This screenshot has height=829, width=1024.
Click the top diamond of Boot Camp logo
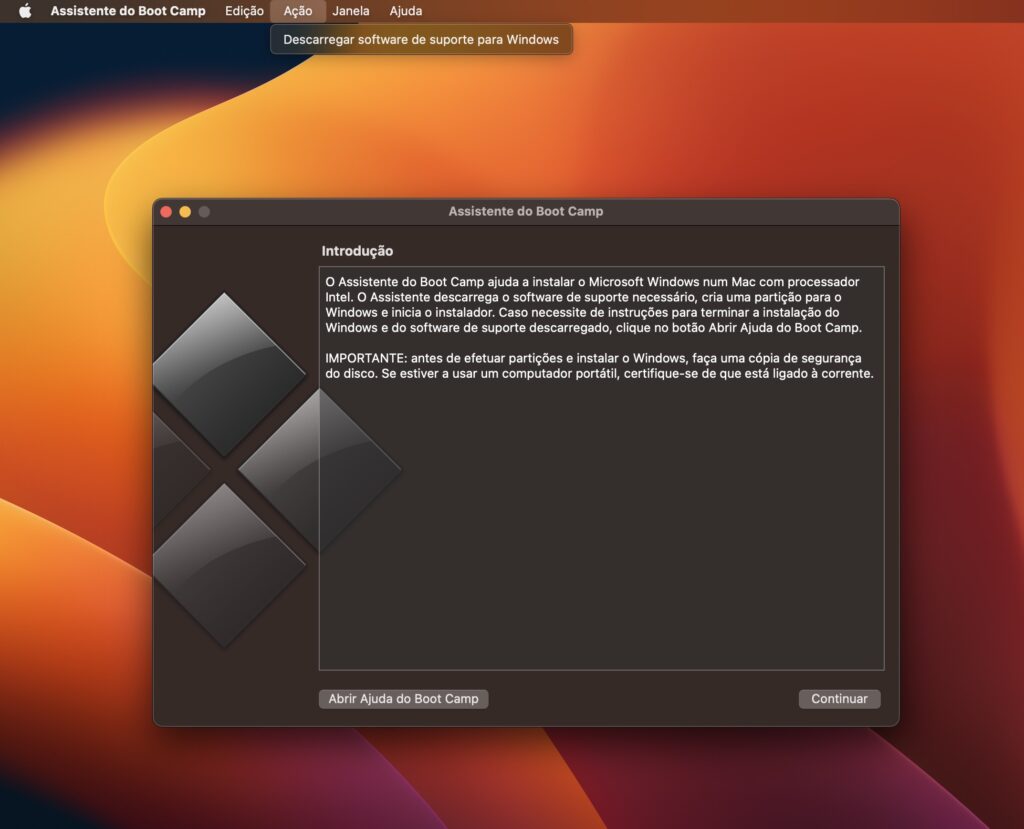(226, 373)
